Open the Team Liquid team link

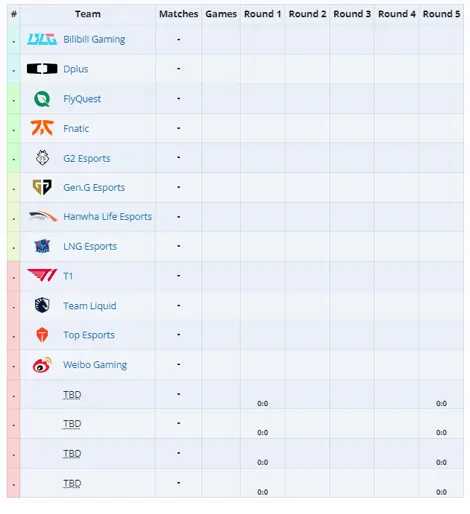click(x=90, y=306)
